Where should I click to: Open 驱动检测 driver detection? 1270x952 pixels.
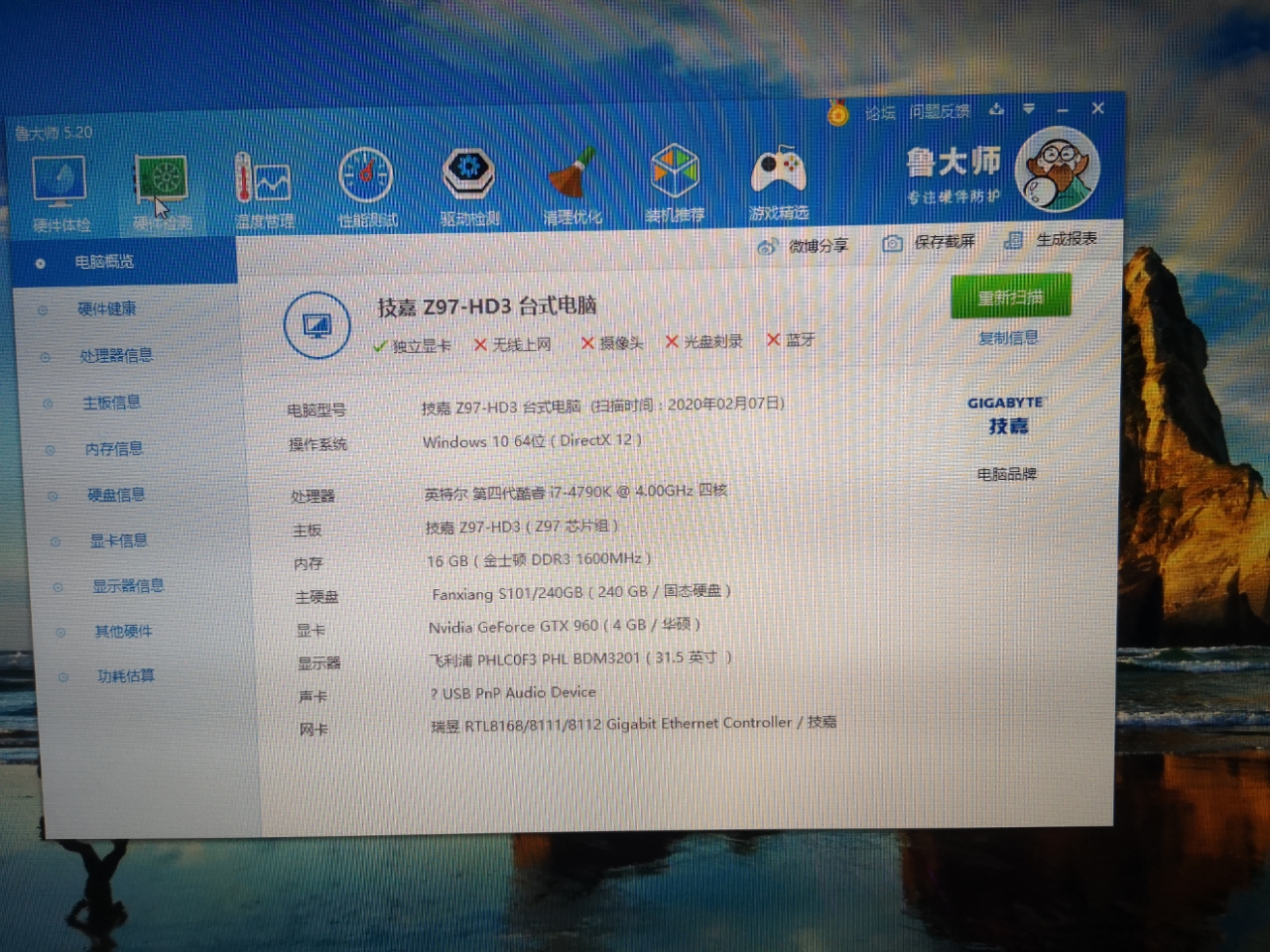point(469,186)
